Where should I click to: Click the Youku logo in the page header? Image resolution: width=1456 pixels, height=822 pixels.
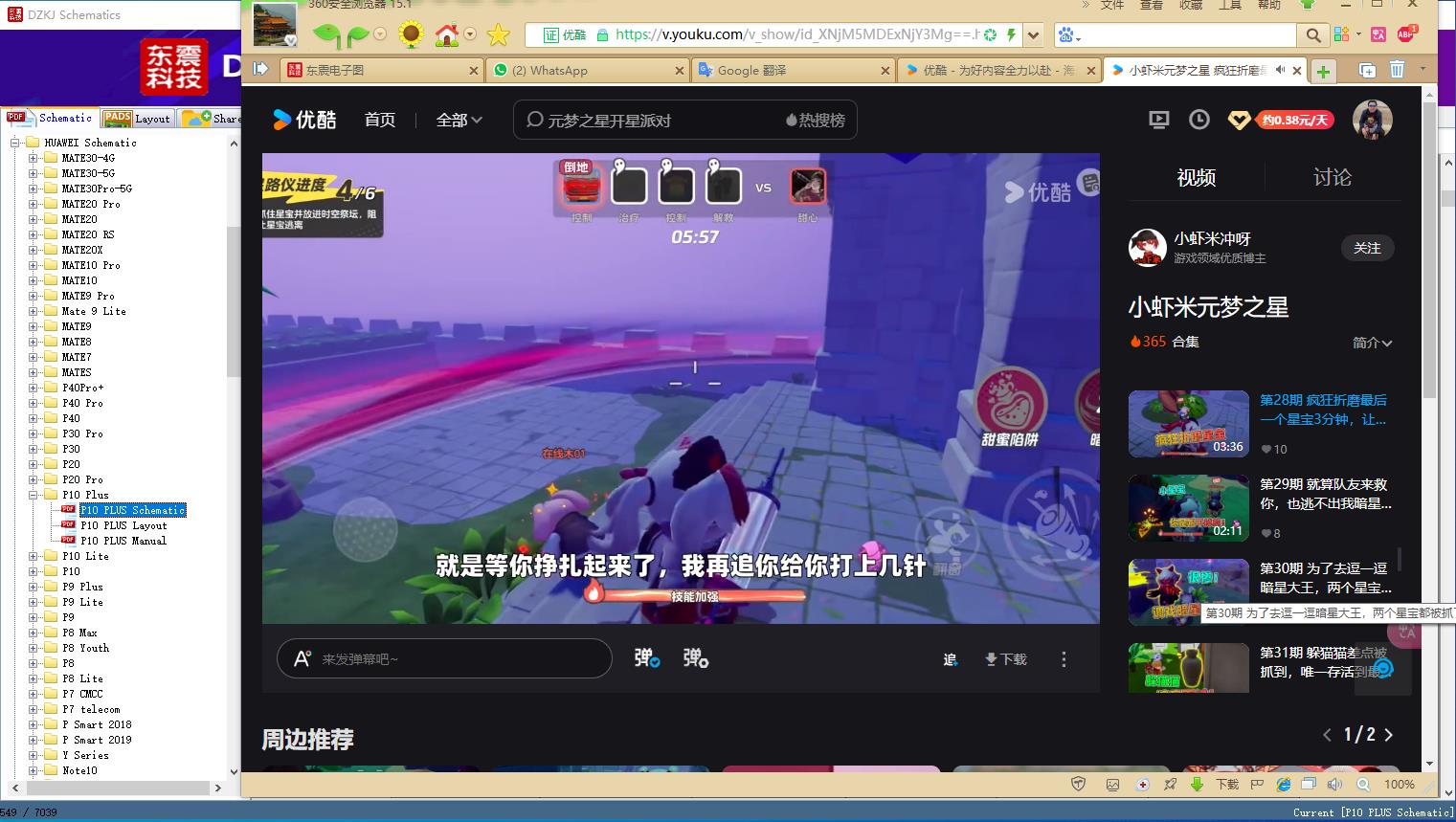[x=304, y=120]
